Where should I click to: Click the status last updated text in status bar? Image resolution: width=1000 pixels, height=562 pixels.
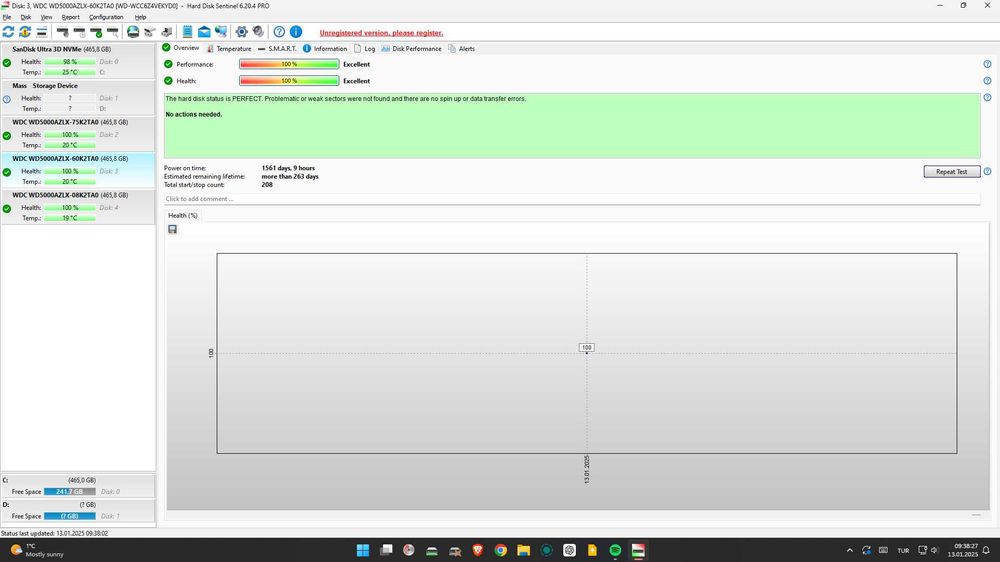[x=55, y=533]
